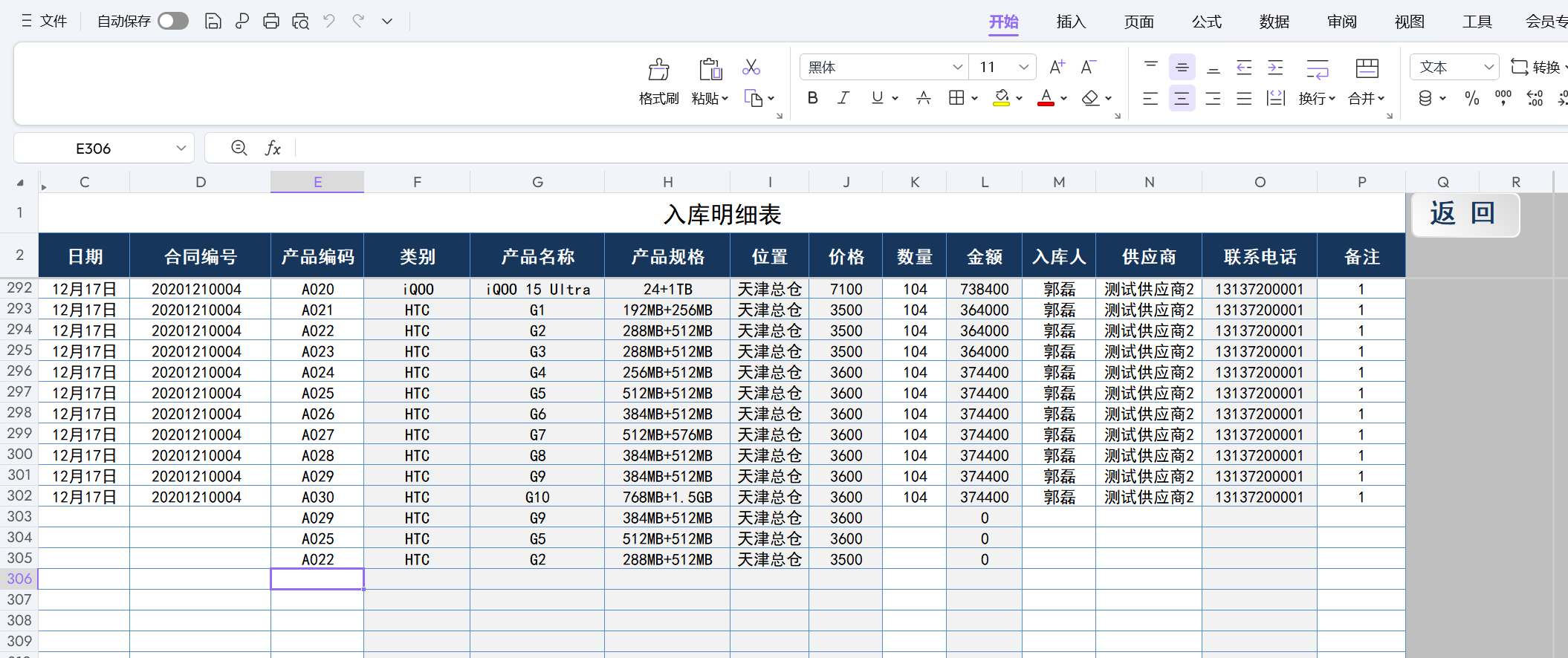Click the Undo arrow icon
Screen dimensions: 1568x658
329,22
